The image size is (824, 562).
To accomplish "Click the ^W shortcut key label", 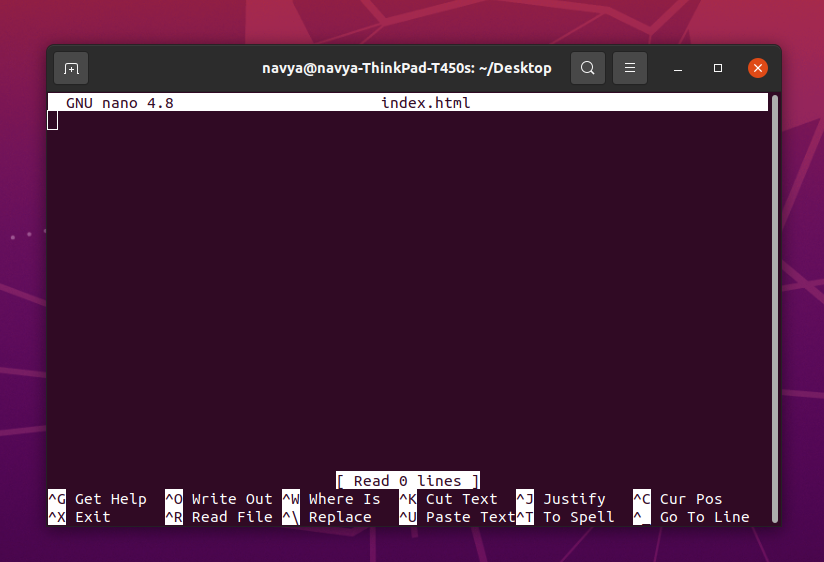I will click(x=291, y=498).
